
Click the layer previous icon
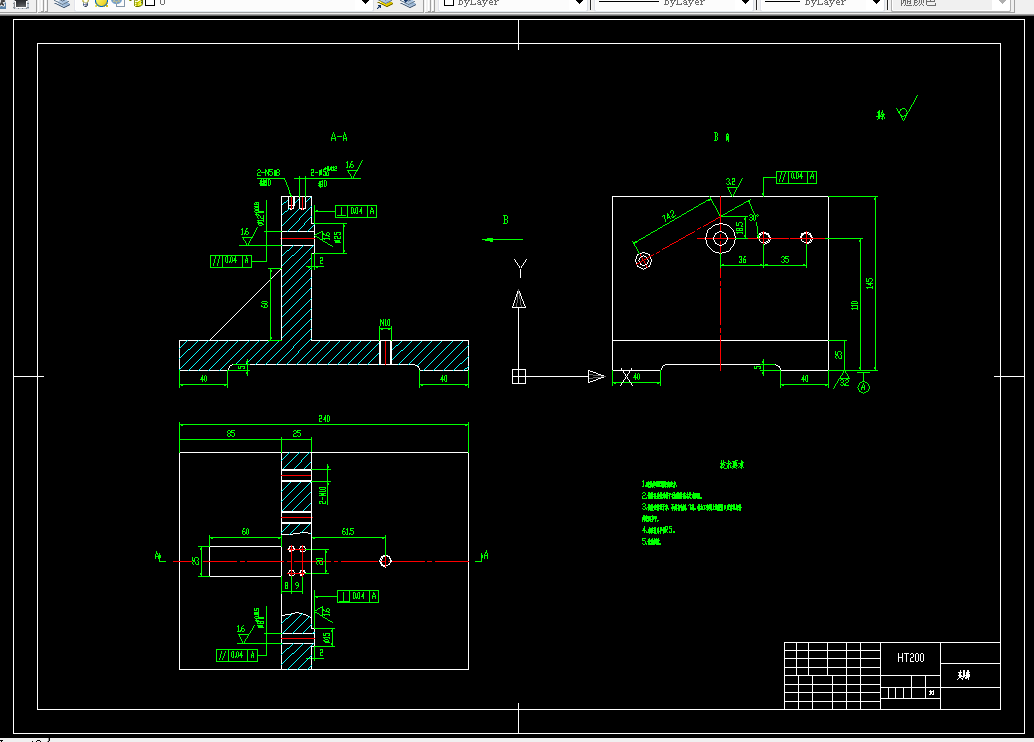[408, 3]
